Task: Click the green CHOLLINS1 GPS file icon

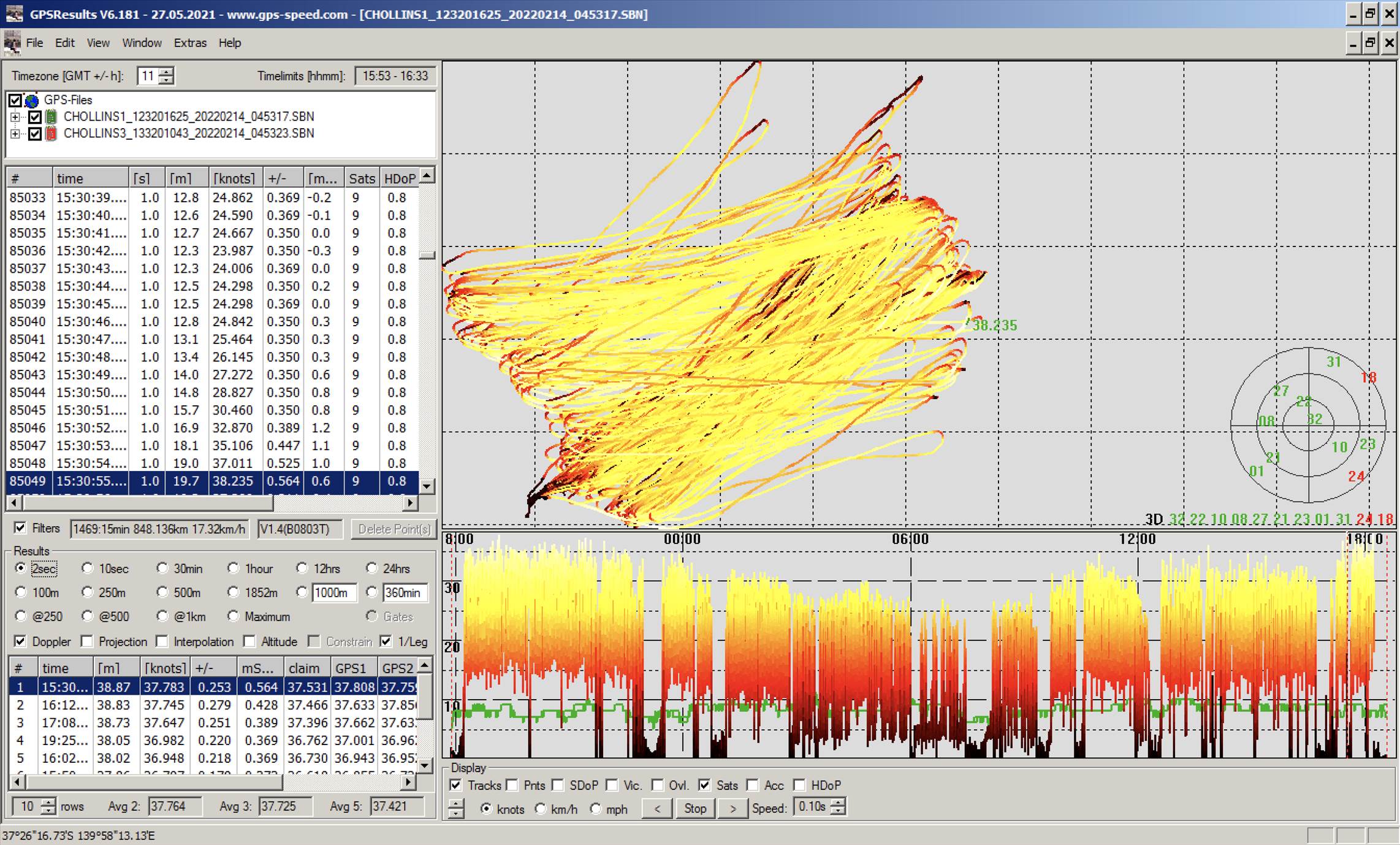Action: tap(51, 117)
